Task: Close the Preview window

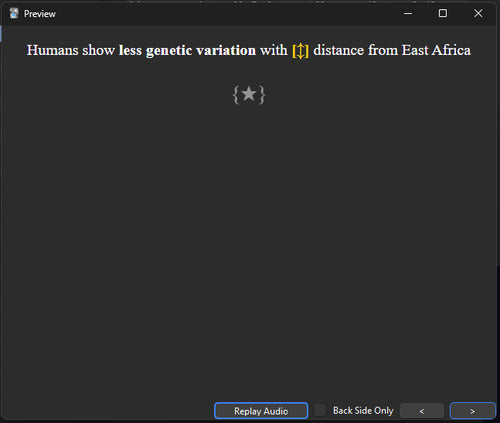Action: tap(478, 13)
